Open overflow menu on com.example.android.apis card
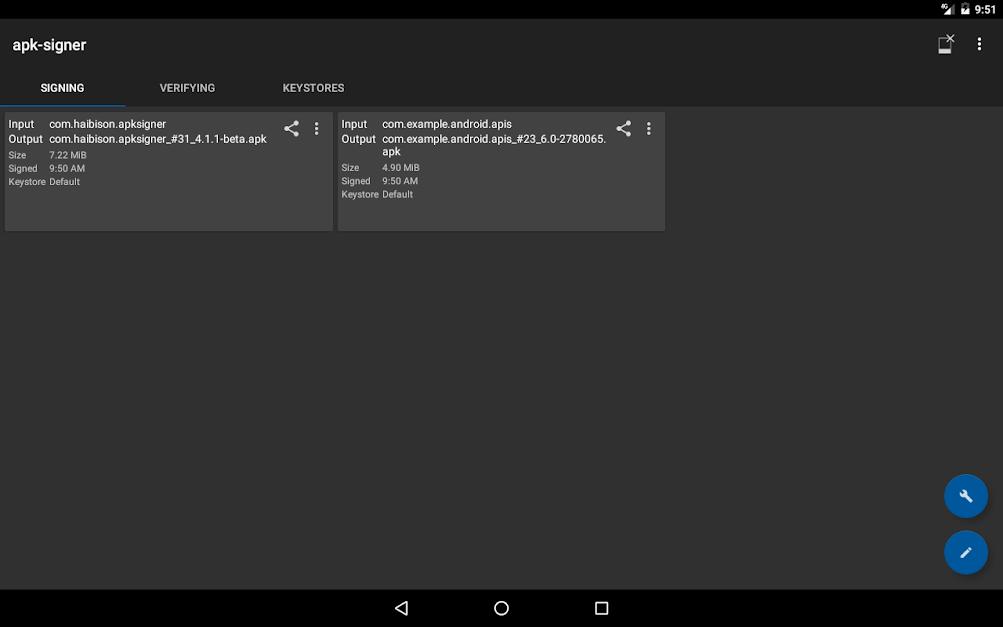 649,129
